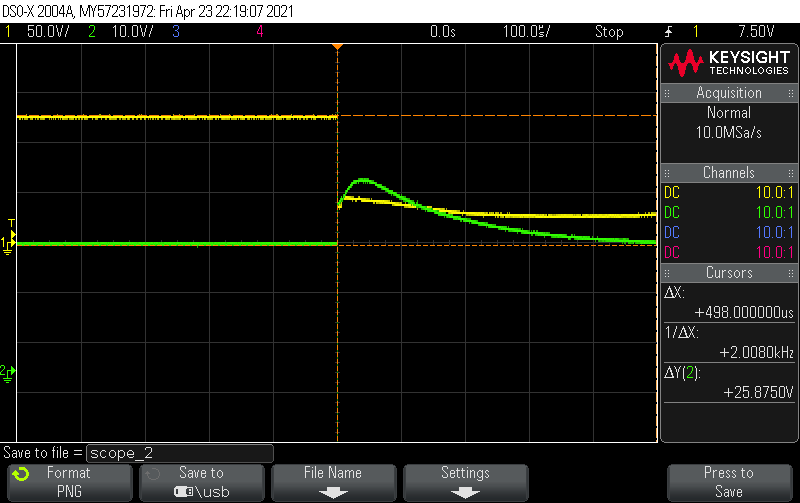Expand the Settings softkey menu

click(x=465, y=481)
